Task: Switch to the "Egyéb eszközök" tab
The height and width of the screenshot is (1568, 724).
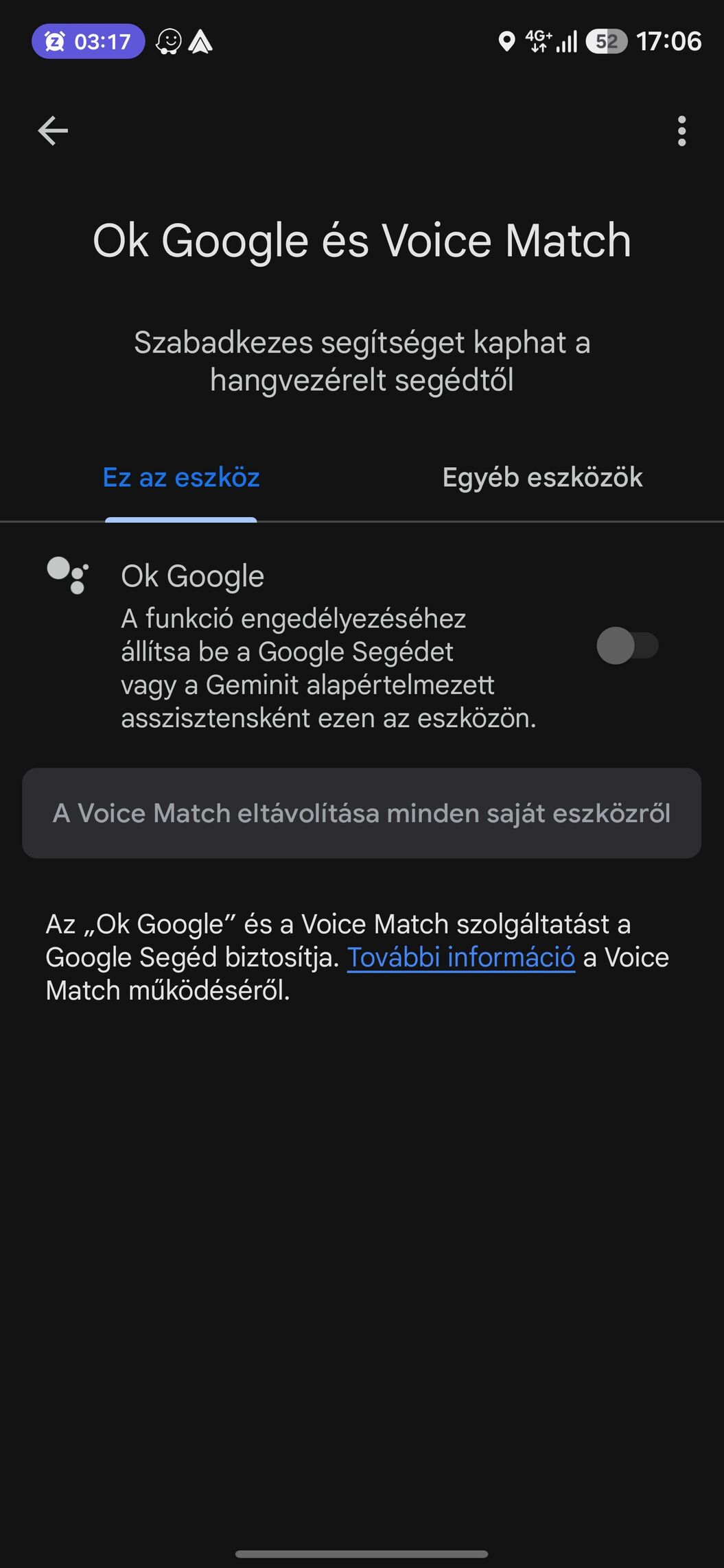Action: [542, 477]
